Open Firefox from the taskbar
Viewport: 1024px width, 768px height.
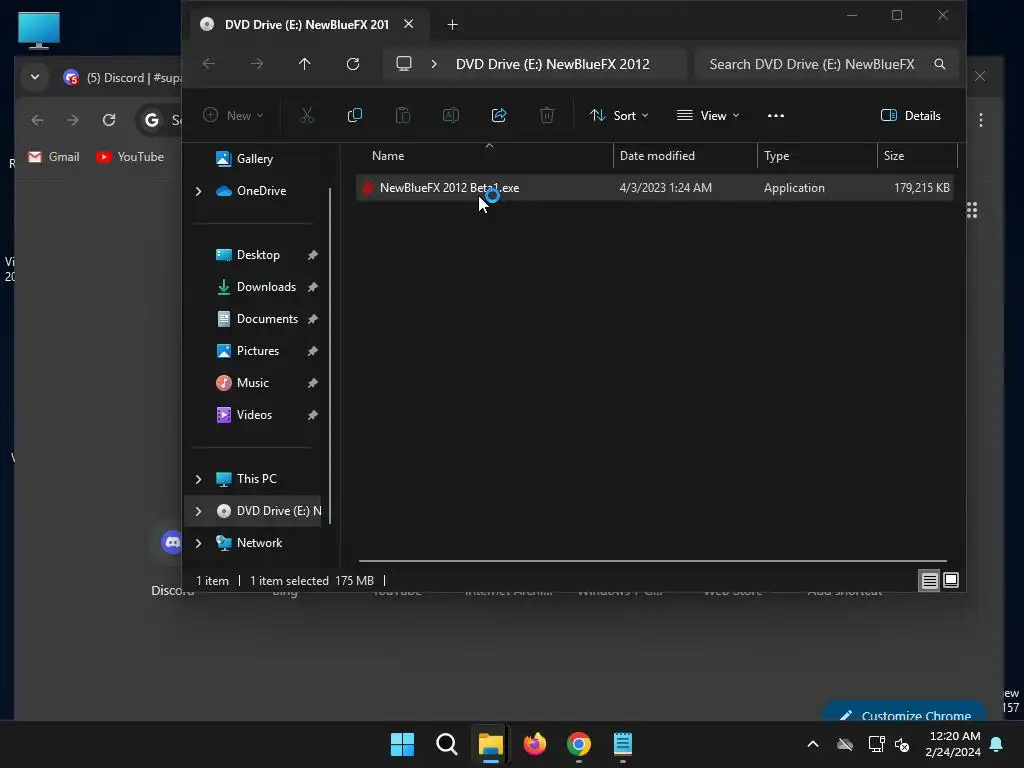(x=535, y=744)
